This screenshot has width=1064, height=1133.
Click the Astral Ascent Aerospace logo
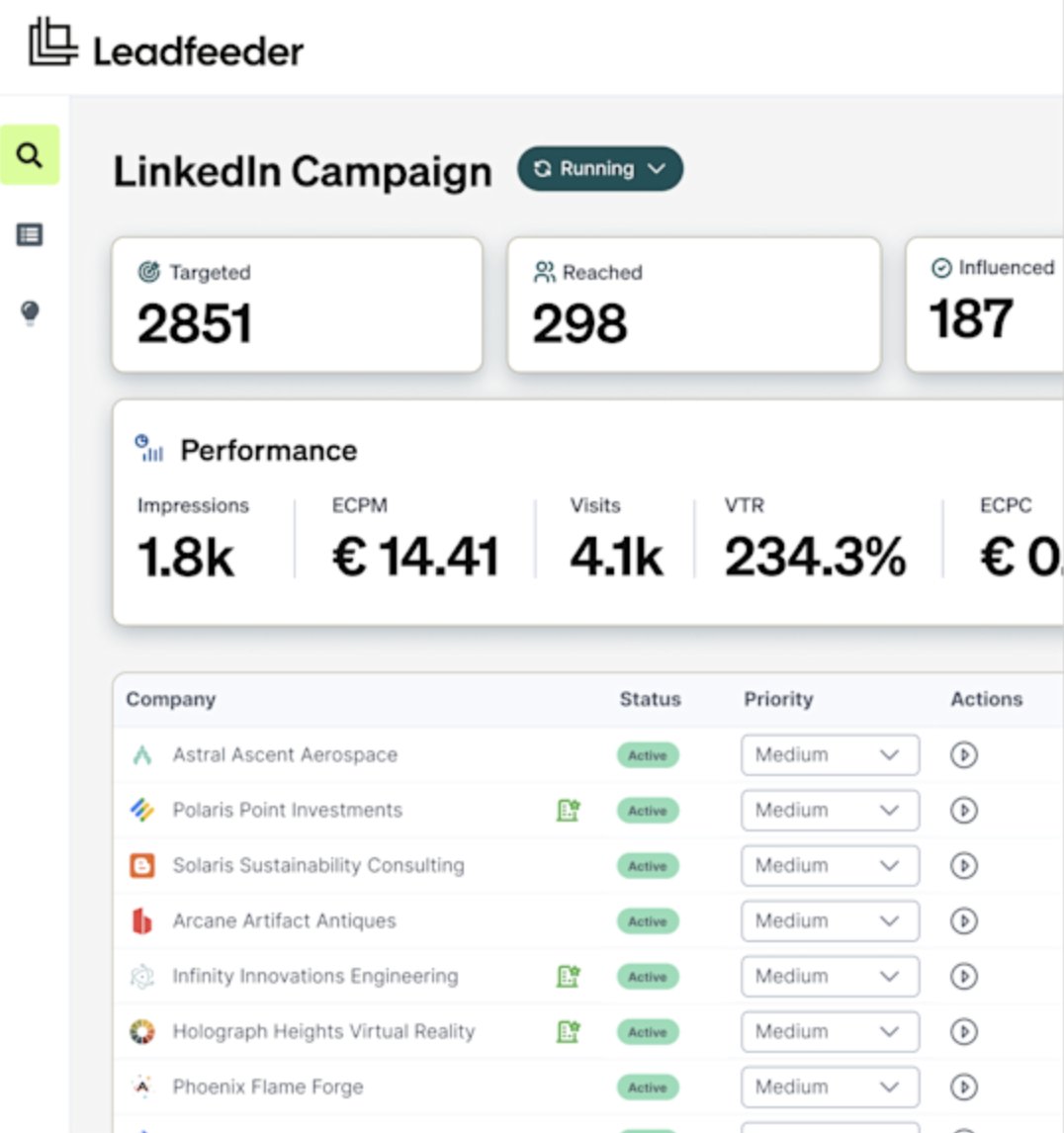(x=142, y=755)
